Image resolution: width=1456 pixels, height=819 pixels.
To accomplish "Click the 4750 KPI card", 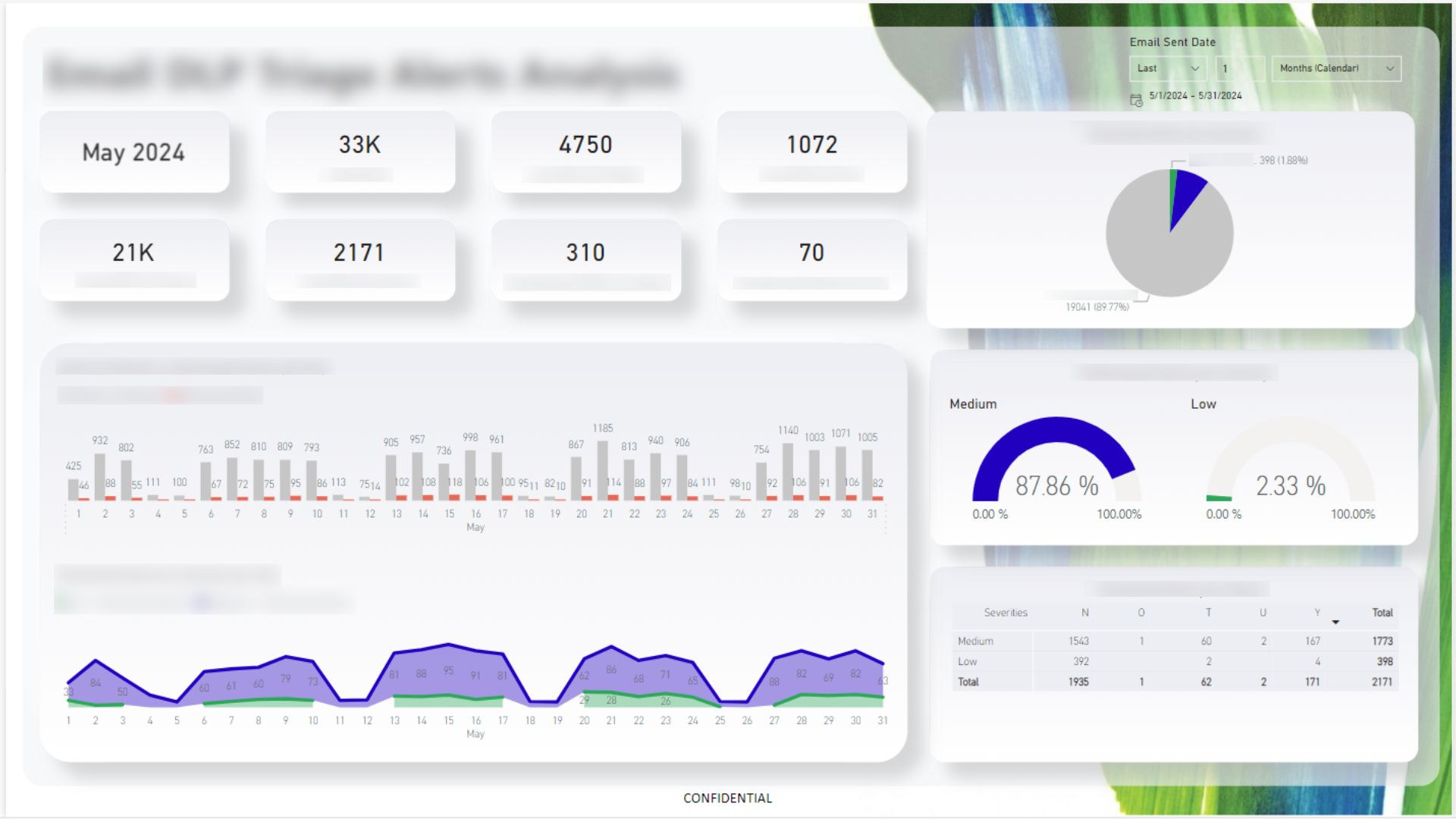I will (x=586, y=152).
